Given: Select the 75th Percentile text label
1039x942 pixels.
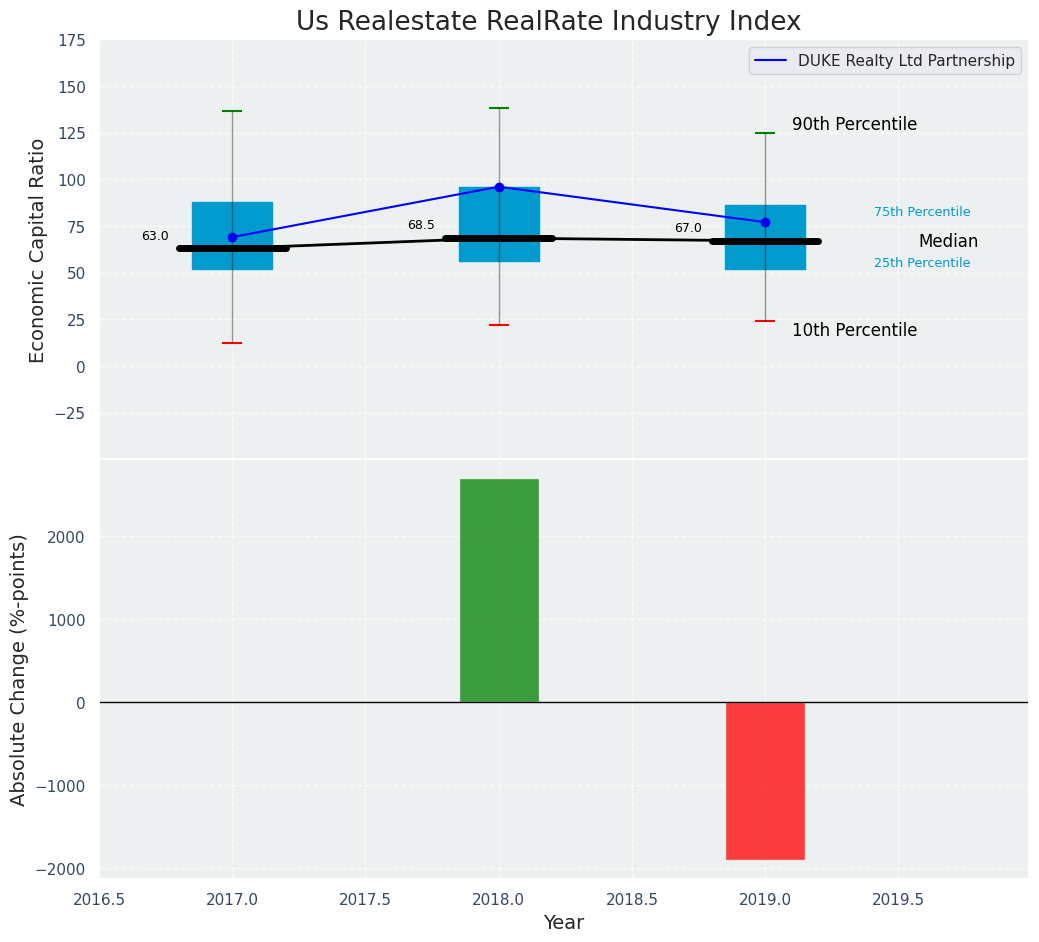Looking at the screenshot, I should tap(921, 212).
